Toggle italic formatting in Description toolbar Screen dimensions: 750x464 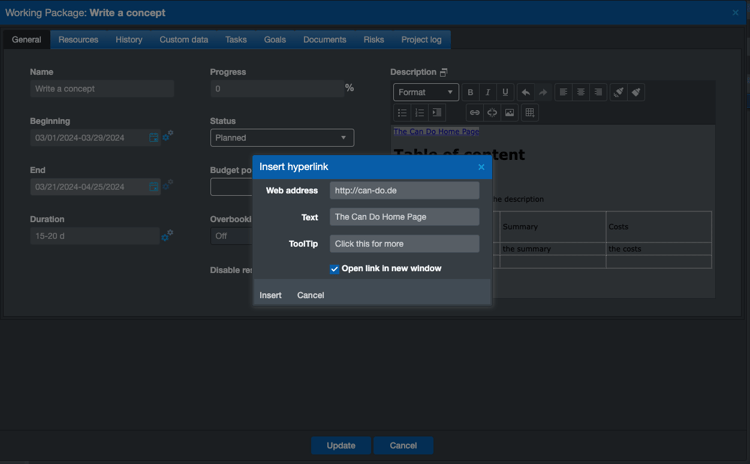[487, 92]
